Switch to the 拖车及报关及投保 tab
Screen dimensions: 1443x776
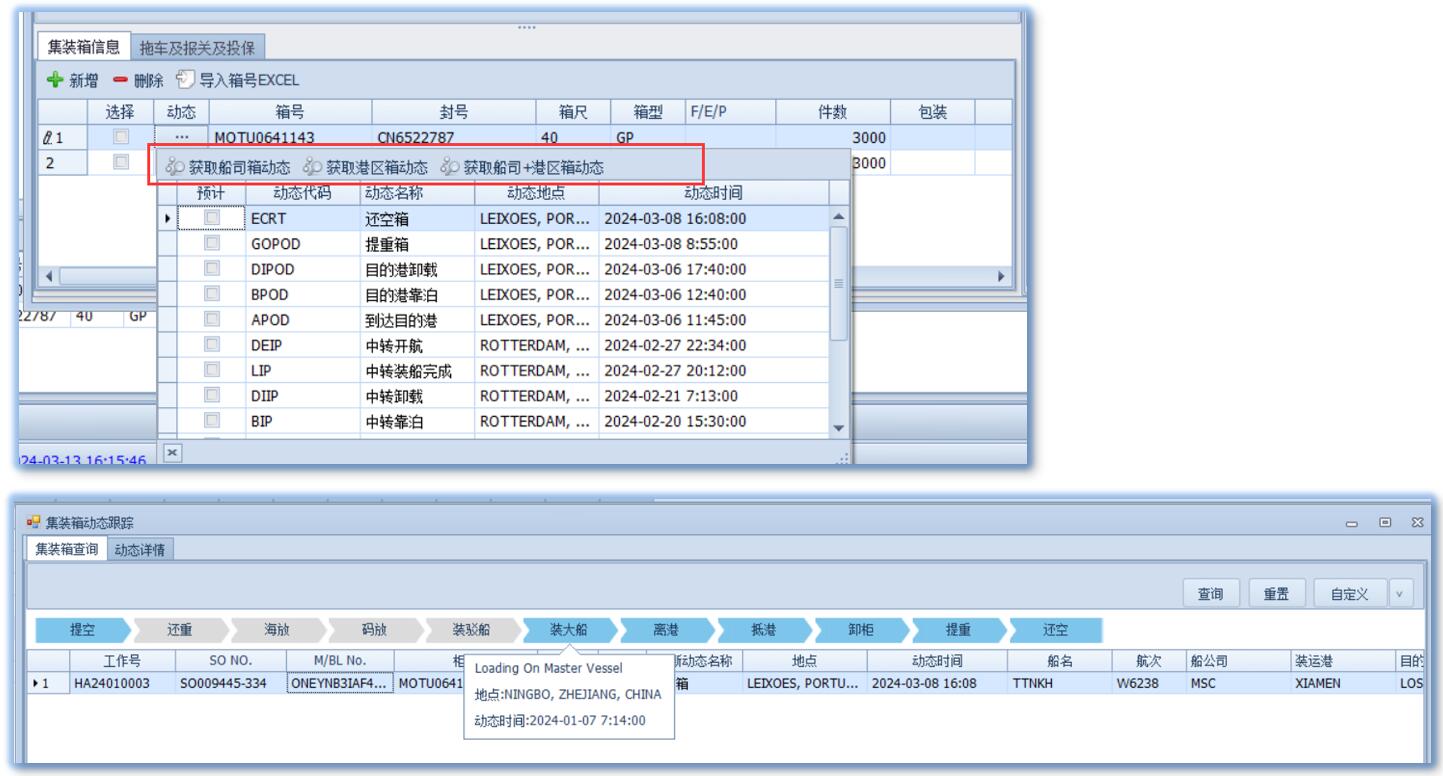(x=197, y=47)
